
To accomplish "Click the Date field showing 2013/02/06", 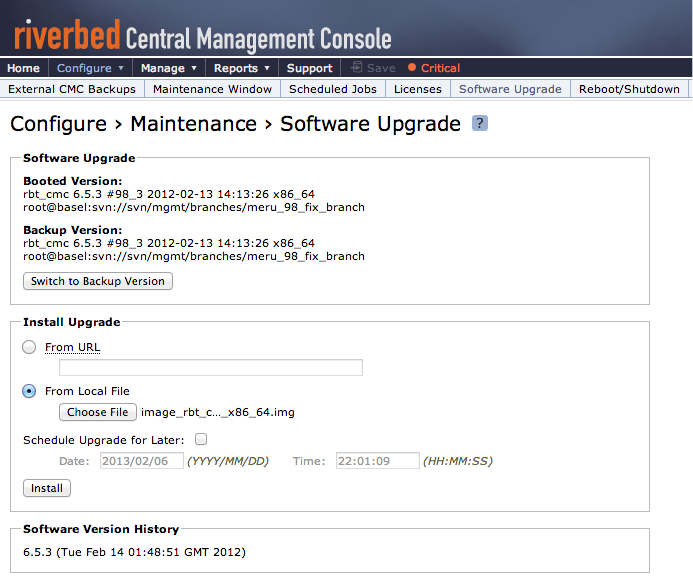I will [141, 461].
